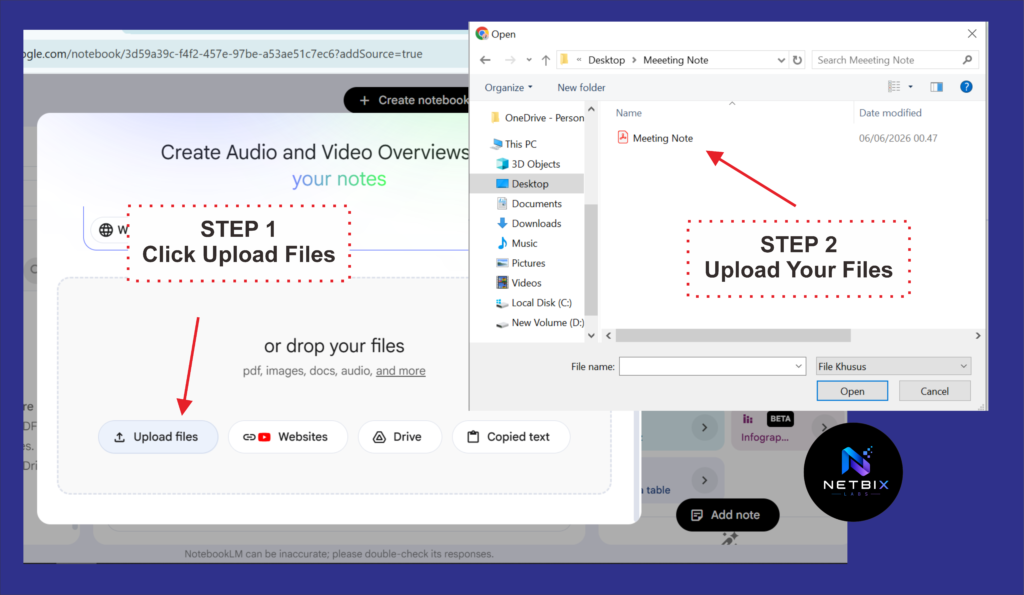Viewport: 1024px width, 595px height.
Task: Close the Open dialog window
Action: pos(972,33)
